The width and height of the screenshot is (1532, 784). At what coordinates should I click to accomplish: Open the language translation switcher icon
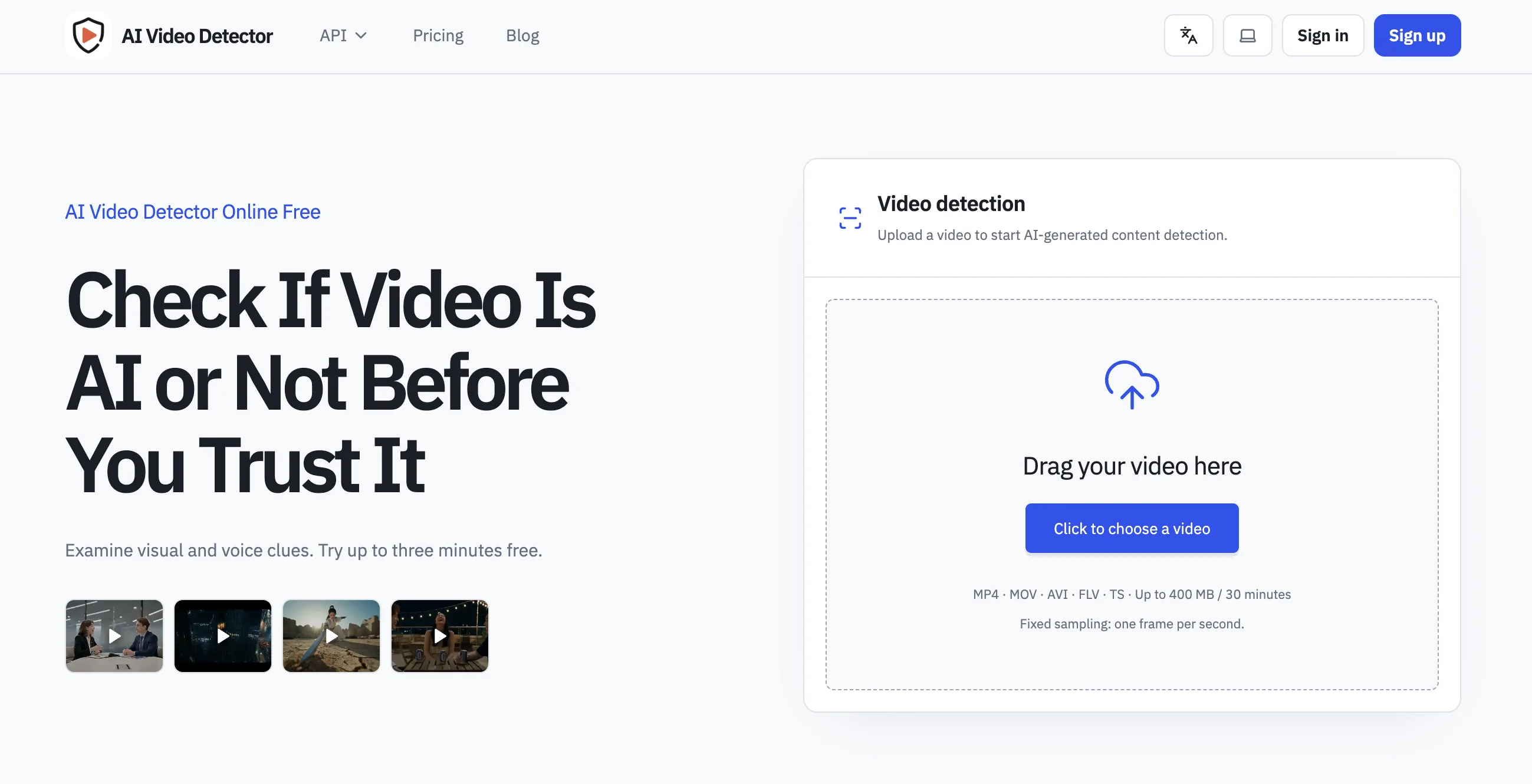click(1188, 36)
